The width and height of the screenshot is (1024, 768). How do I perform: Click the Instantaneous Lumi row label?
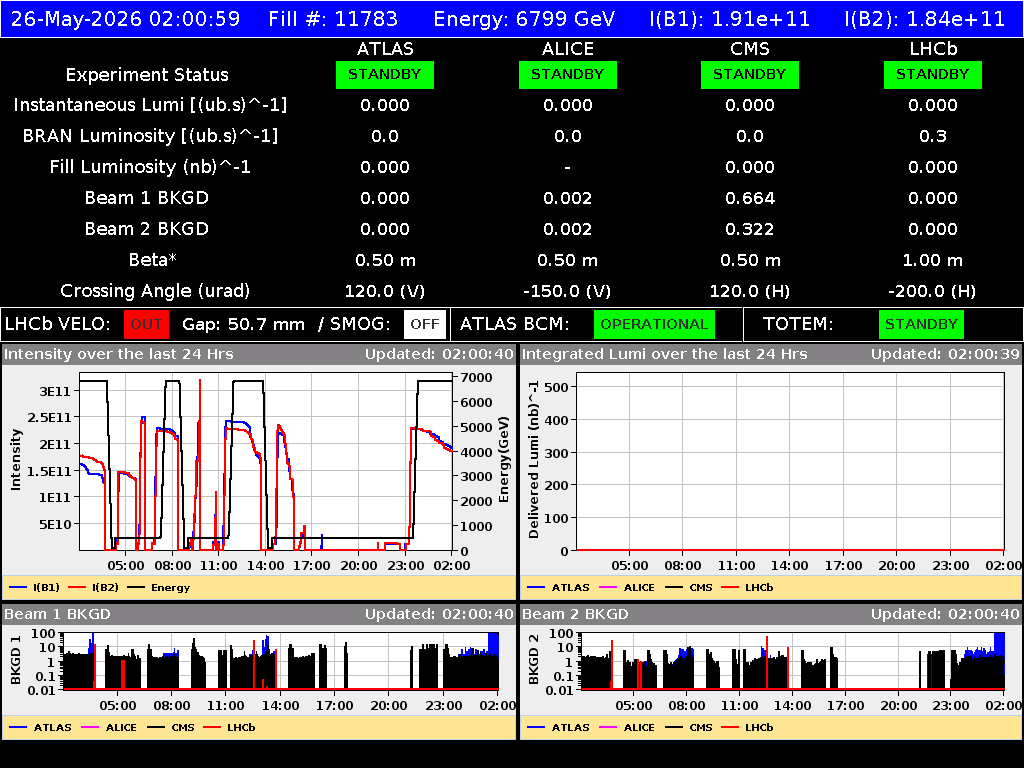(150, 105)
